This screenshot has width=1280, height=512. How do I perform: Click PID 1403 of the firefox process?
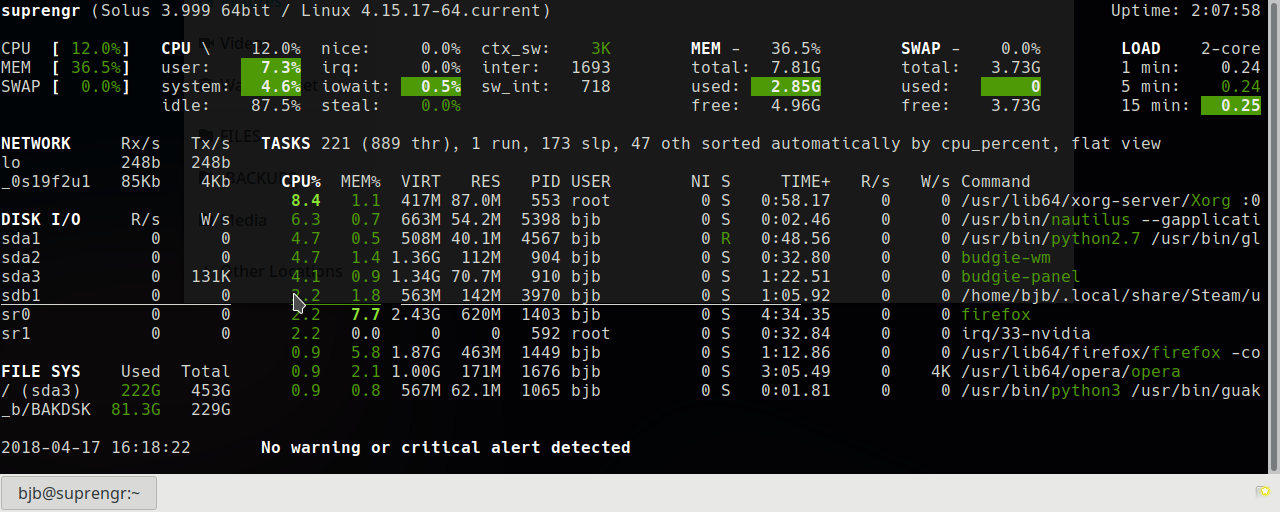tap(541, 314)
